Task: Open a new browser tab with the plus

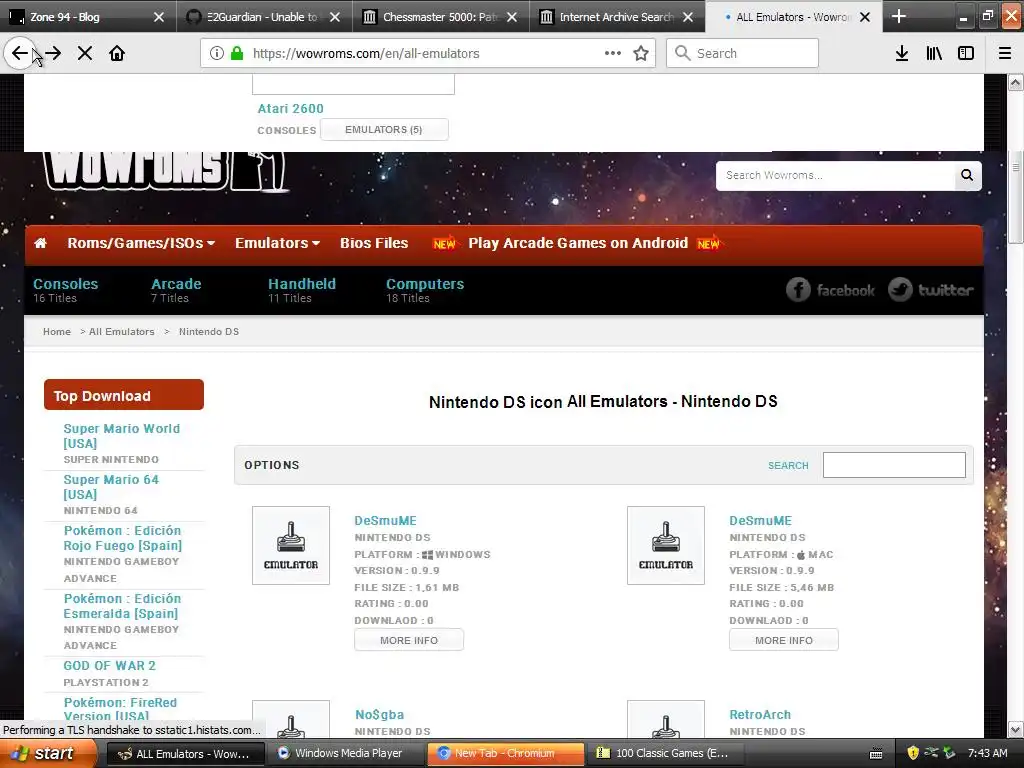Action: click(899, 16)
